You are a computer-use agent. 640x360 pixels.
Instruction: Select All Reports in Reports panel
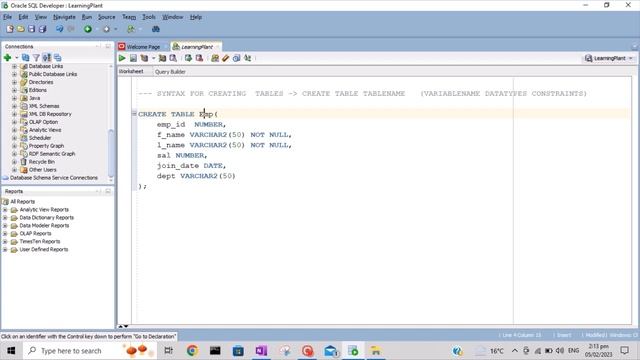tap(22, 202)
